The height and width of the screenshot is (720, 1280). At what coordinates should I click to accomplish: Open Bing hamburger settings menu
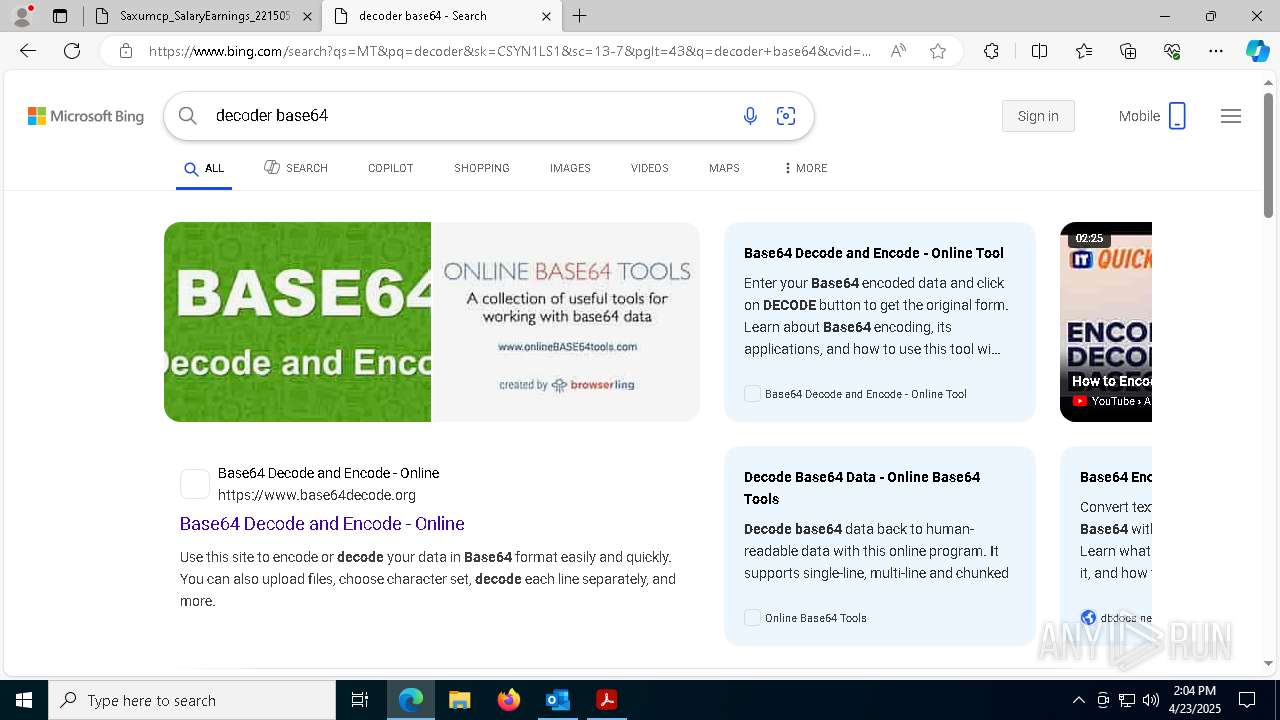pos(1231,116)
